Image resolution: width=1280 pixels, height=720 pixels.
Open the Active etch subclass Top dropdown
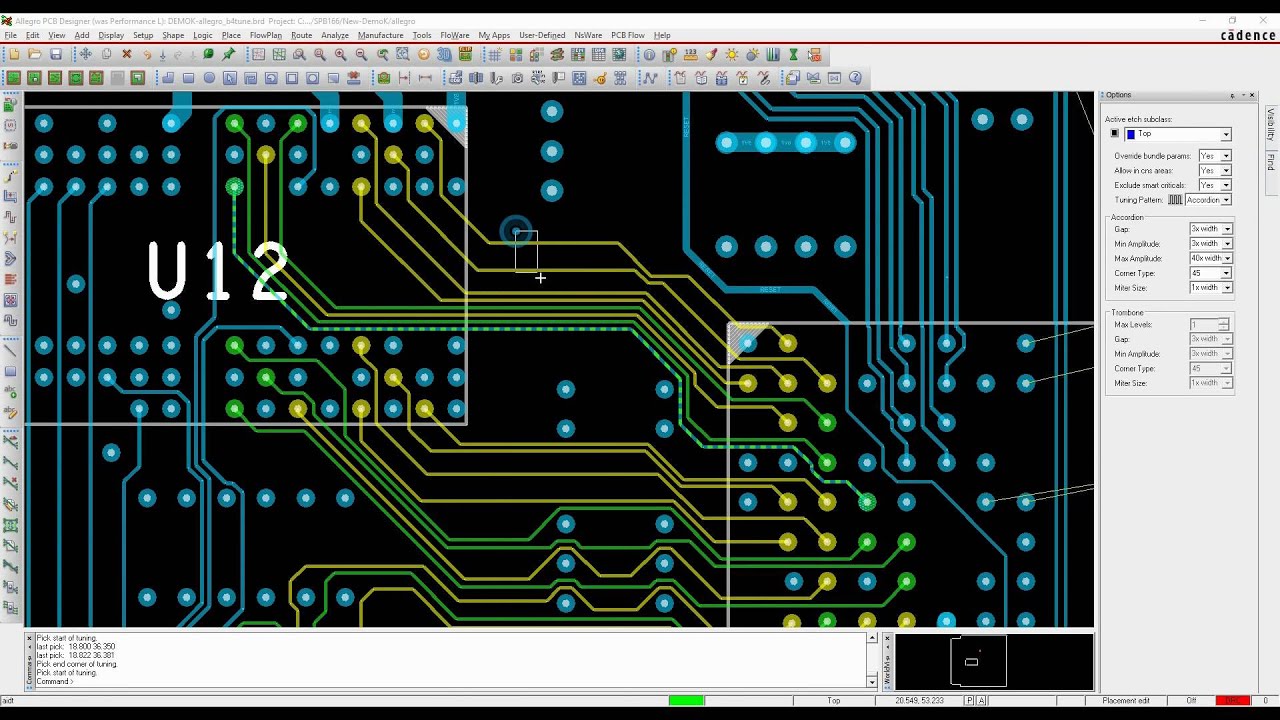[1226, 134]
